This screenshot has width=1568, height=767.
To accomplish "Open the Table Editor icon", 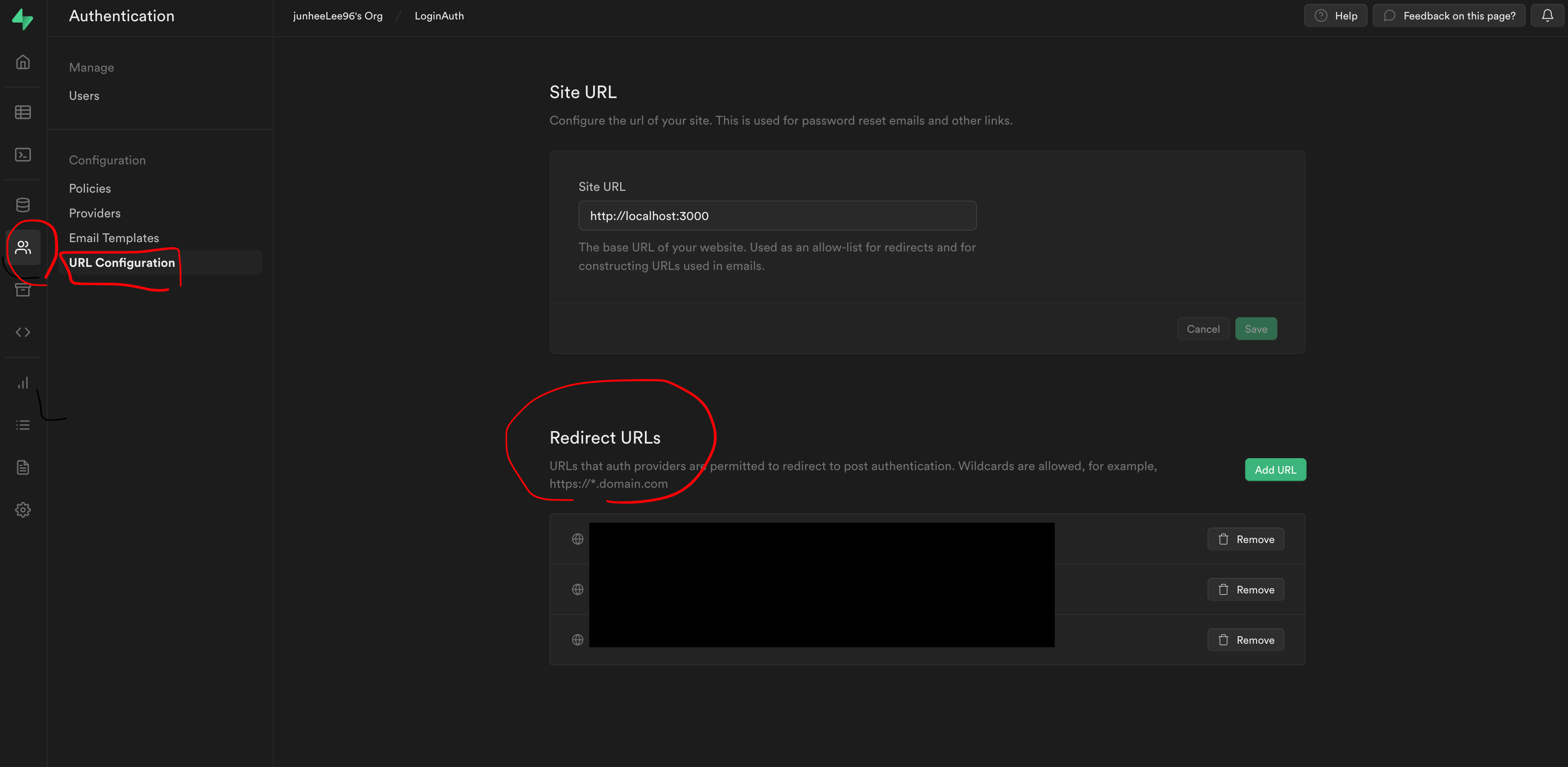I will [23, 112].
